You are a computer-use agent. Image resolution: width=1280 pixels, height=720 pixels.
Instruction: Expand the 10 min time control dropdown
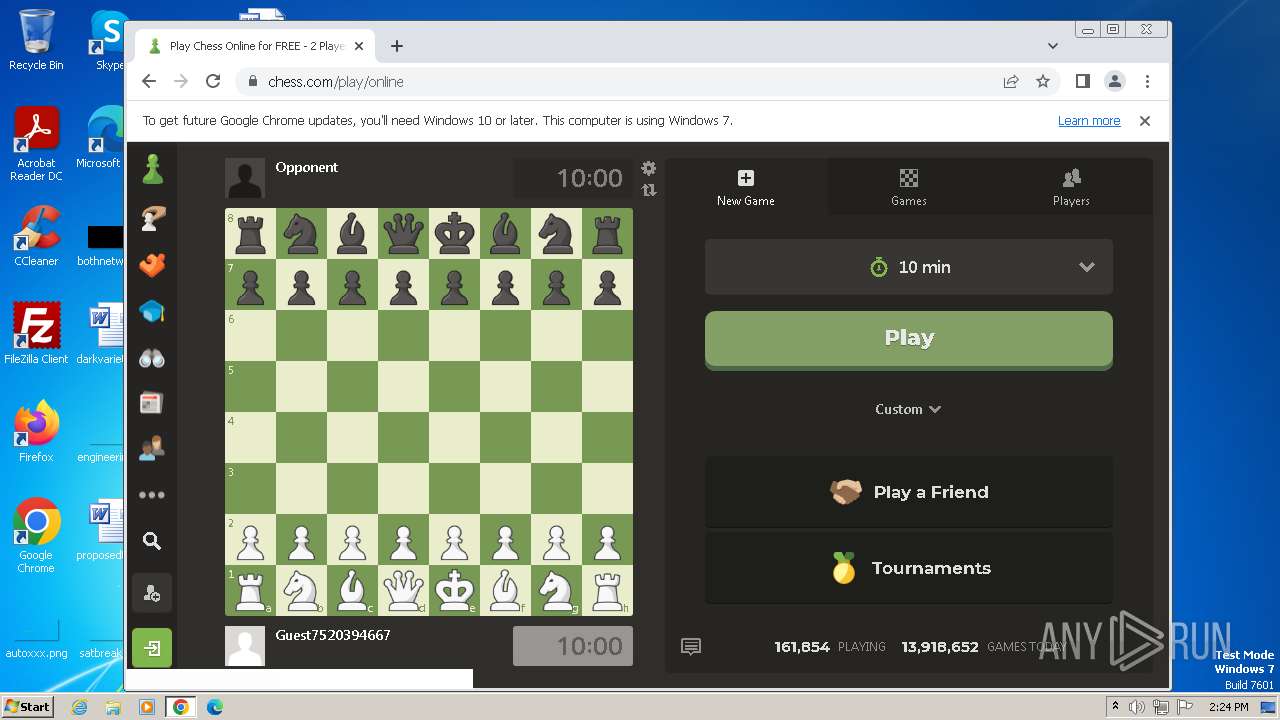point(909,267)
